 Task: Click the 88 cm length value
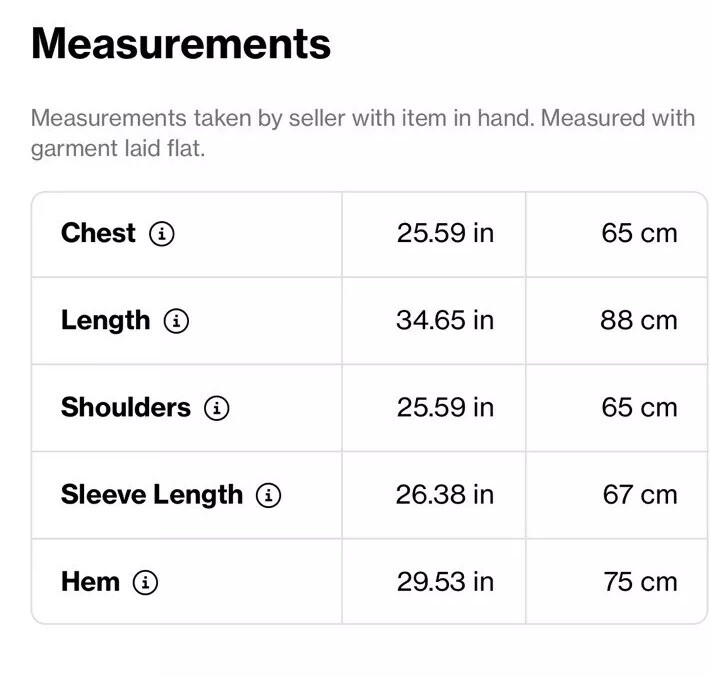point(639,320)
